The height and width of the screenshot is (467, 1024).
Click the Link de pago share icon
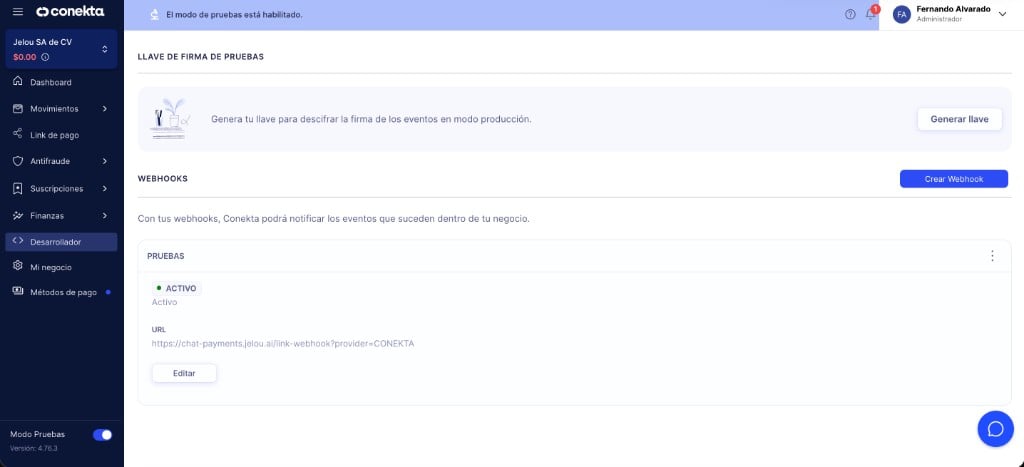point(18,134)
